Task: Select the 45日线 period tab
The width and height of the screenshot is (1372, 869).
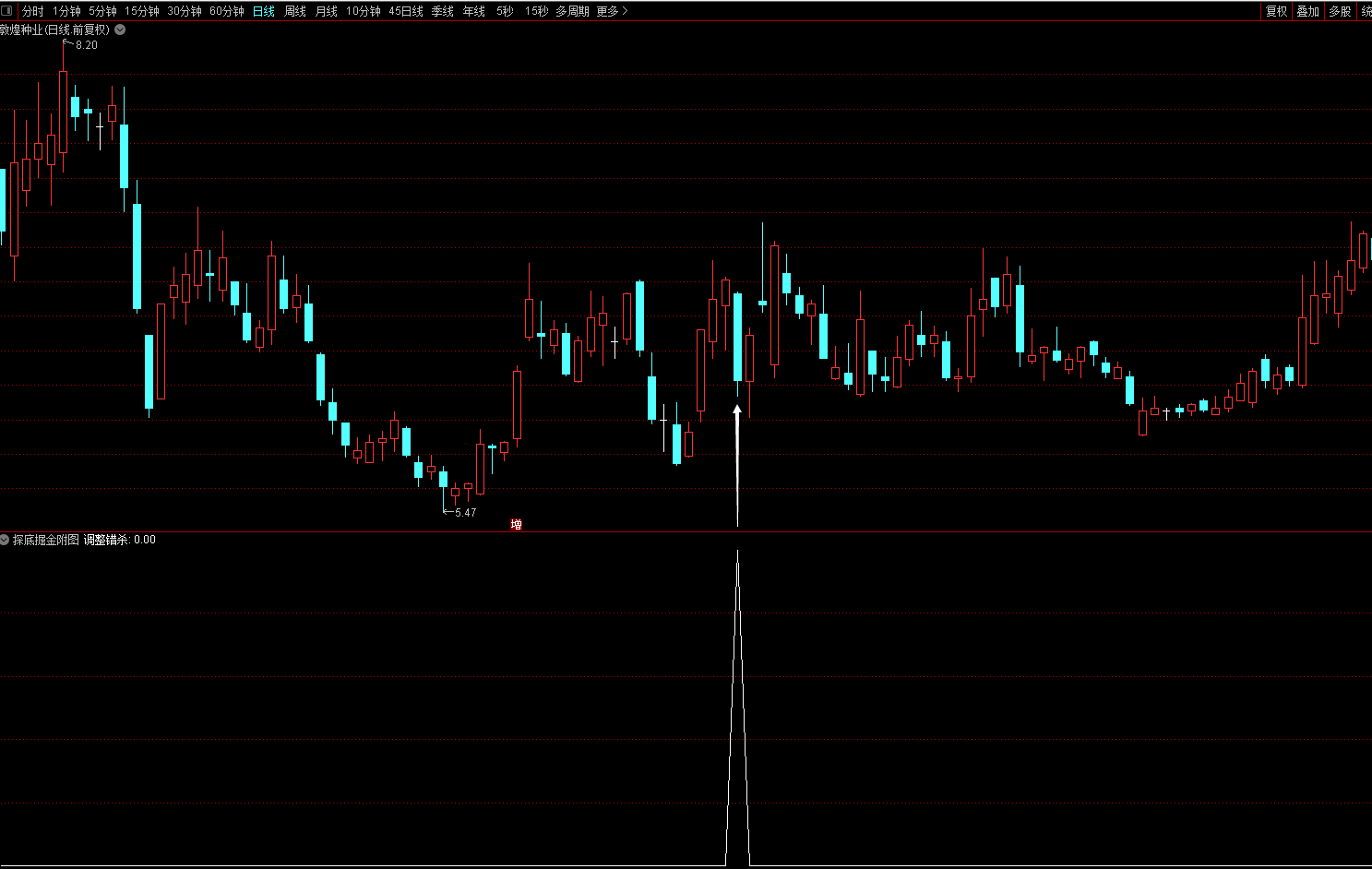Action: click(406, 11)
